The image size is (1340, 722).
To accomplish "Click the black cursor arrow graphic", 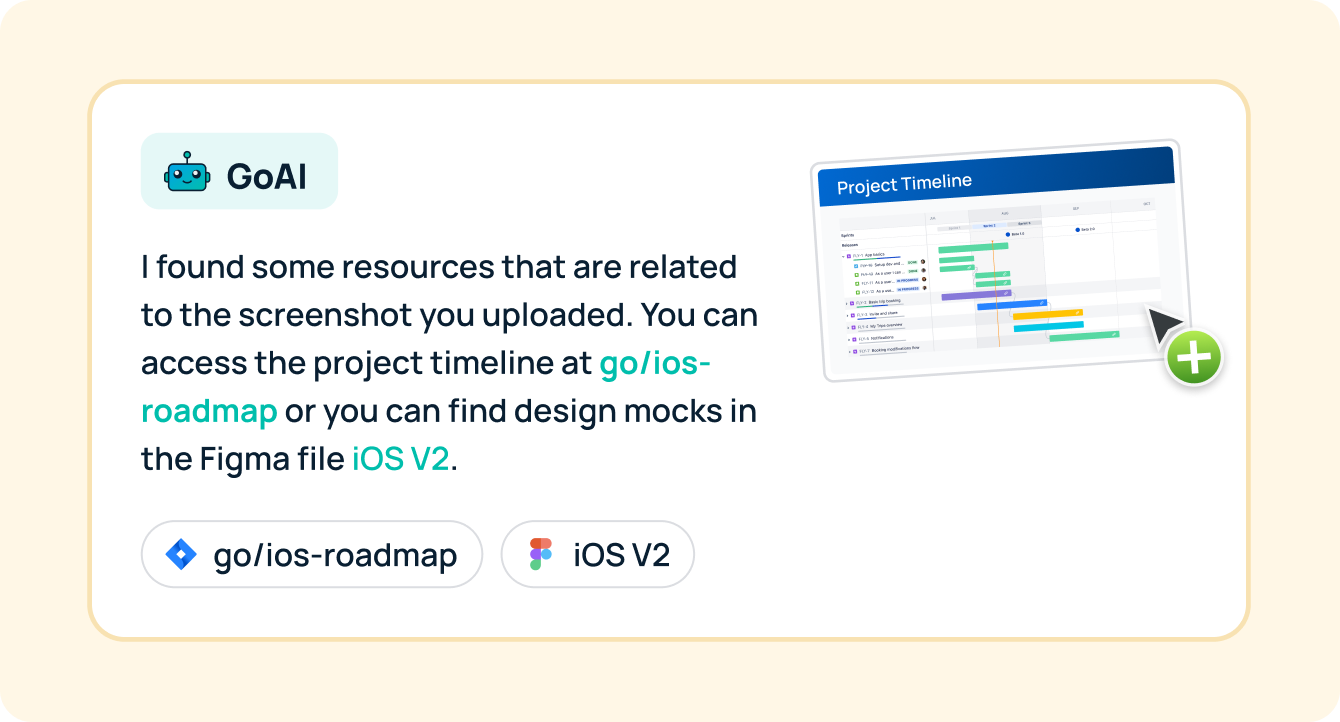I will click(1164, 326).
